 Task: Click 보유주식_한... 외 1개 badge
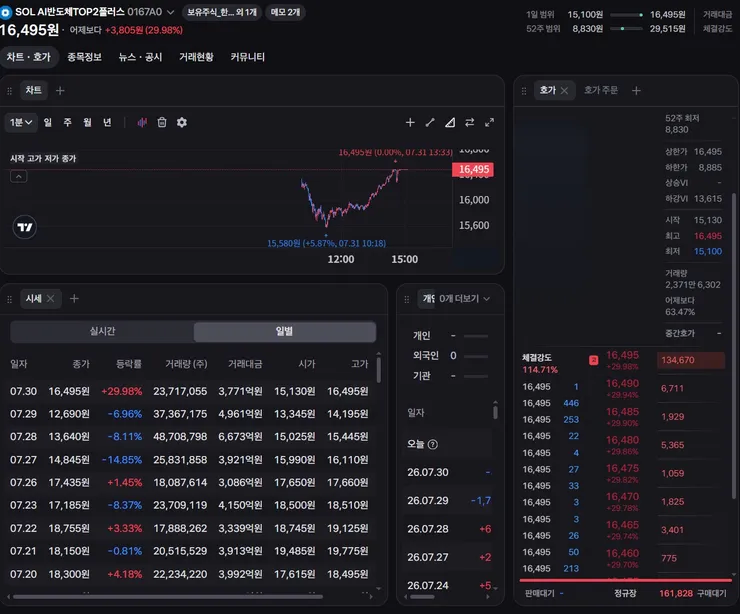(x=222, y=12)
